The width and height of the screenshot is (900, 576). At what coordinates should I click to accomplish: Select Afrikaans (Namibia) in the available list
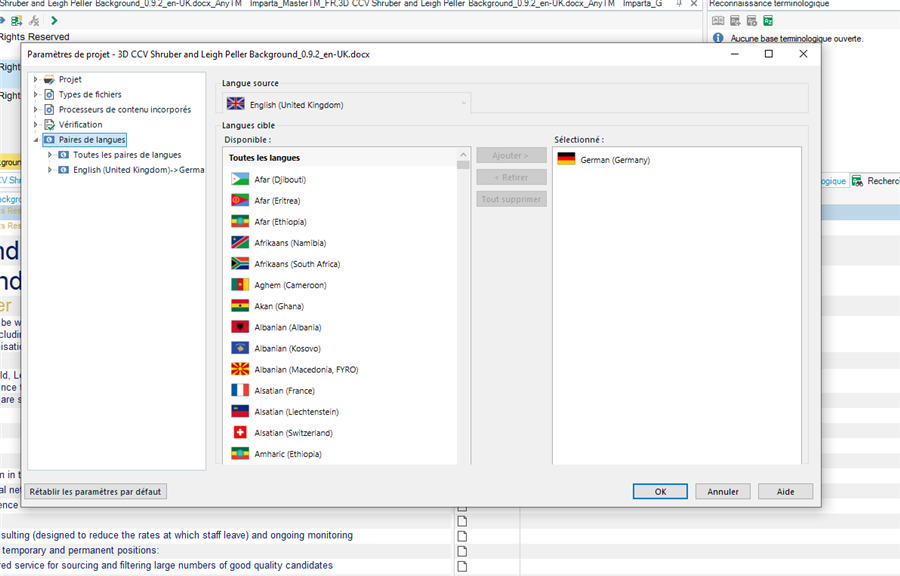pyautogui.click(x=290, y=243)
